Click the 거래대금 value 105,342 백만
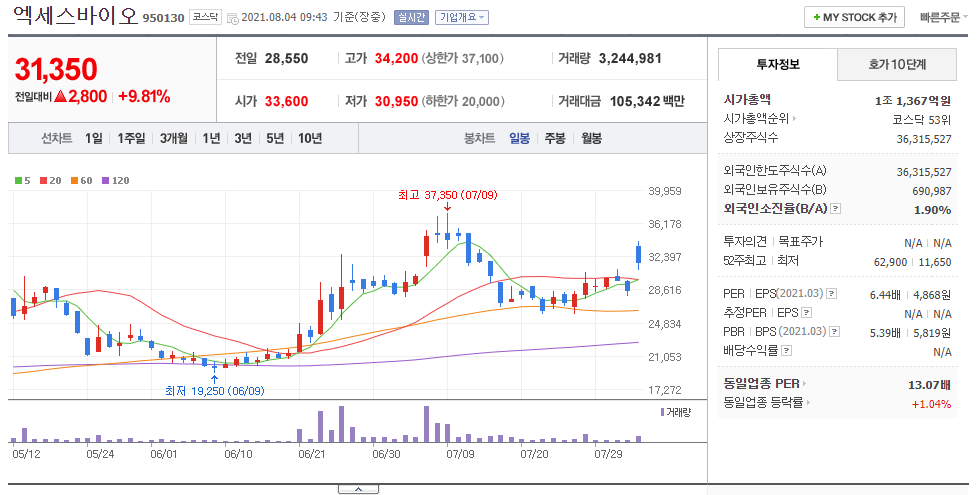Screen dimensions: 977x495 pos(647,101)
